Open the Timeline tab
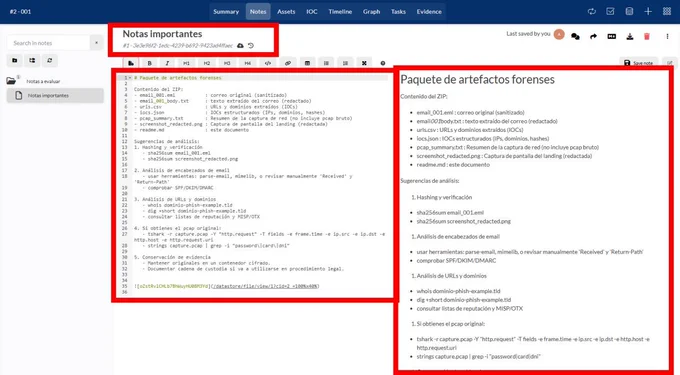This screenshot has height=375, width=680. click(x=340, y=12)
